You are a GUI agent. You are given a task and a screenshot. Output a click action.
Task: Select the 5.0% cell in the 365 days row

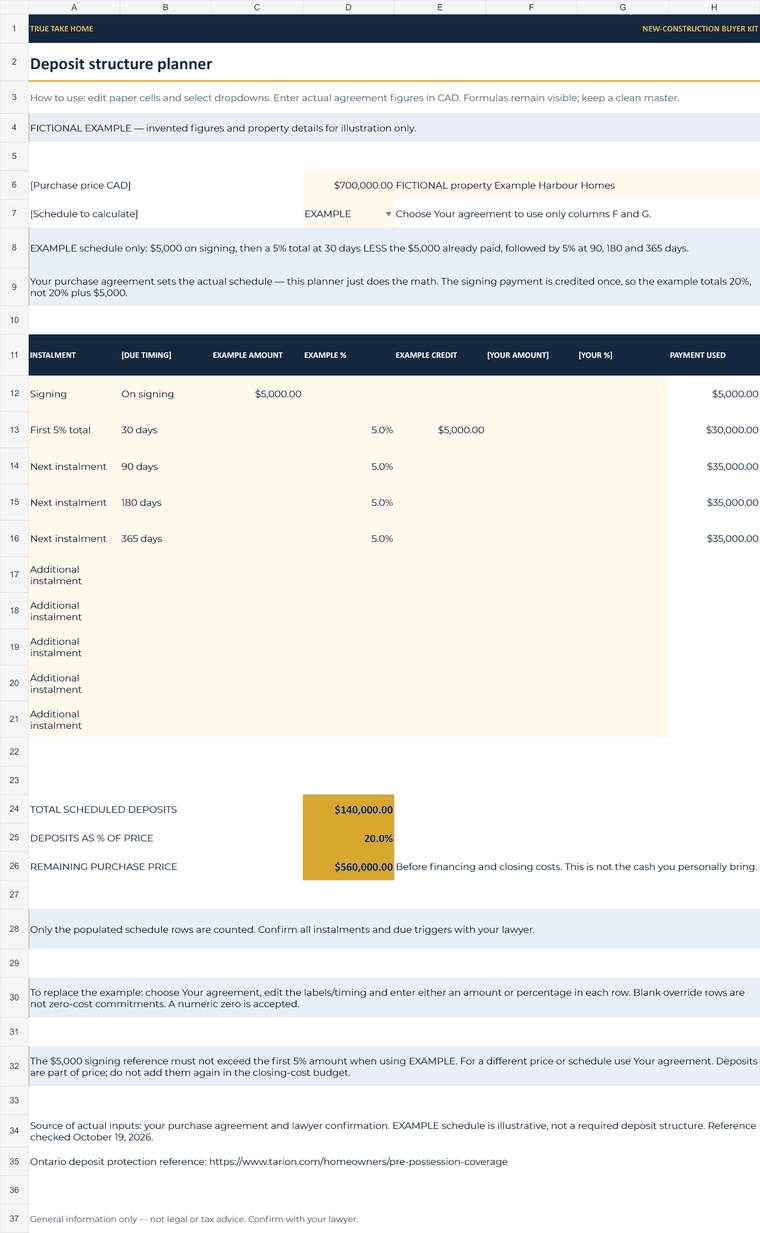(348, 539)
